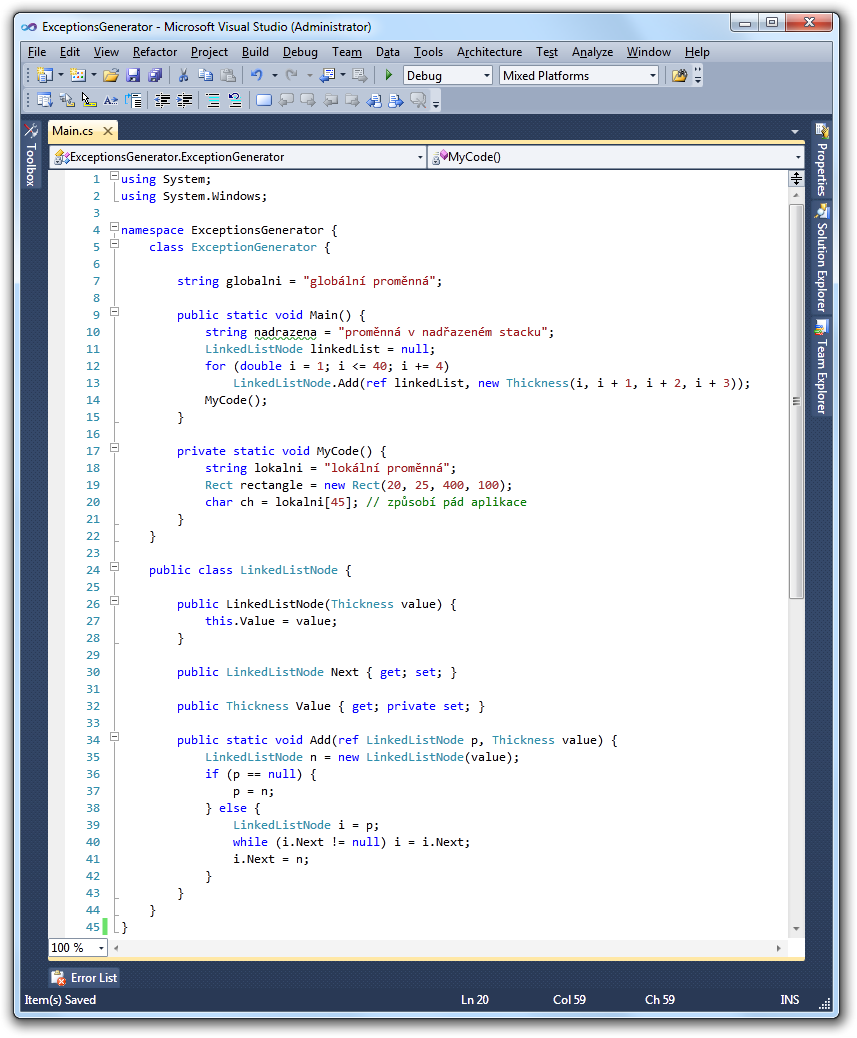
Task: Click the Open File folder icon
Action: click(x=111, y=75)
